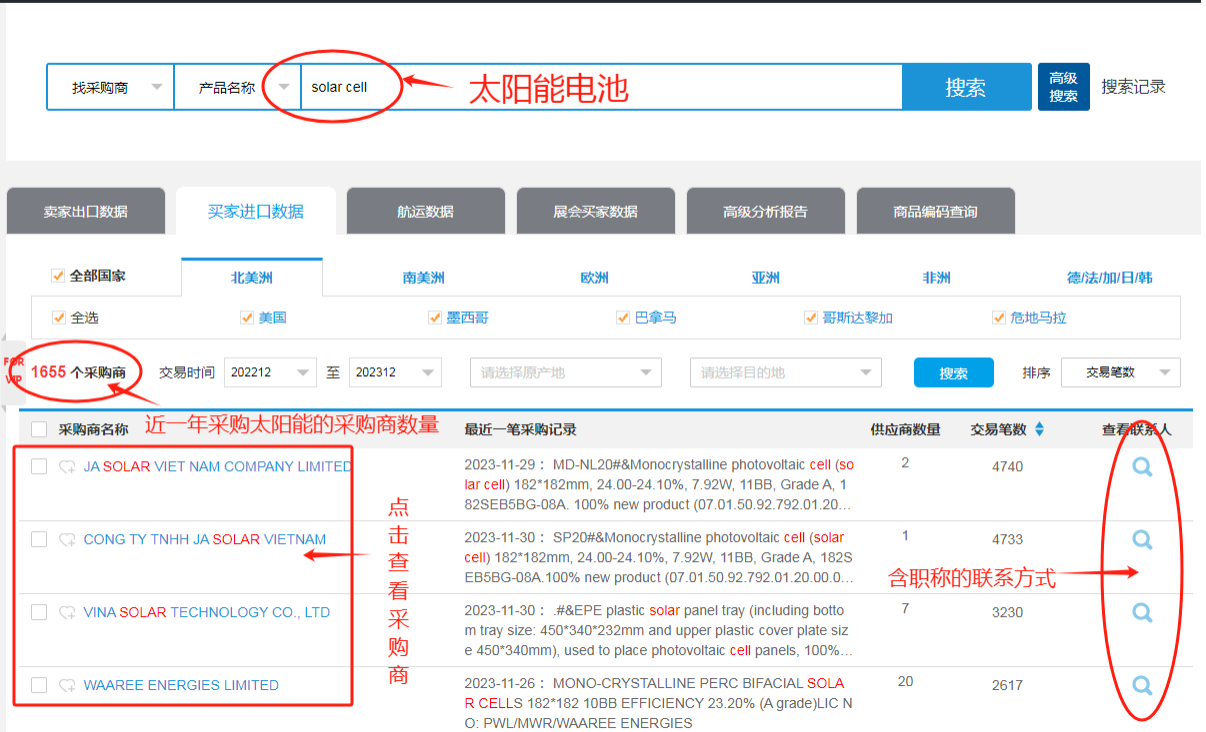Click contact search icon for VINA SOLAR row
The width and height of the screenshot is (1206, 732).
pyautogui.click(x=1142, y=612)
